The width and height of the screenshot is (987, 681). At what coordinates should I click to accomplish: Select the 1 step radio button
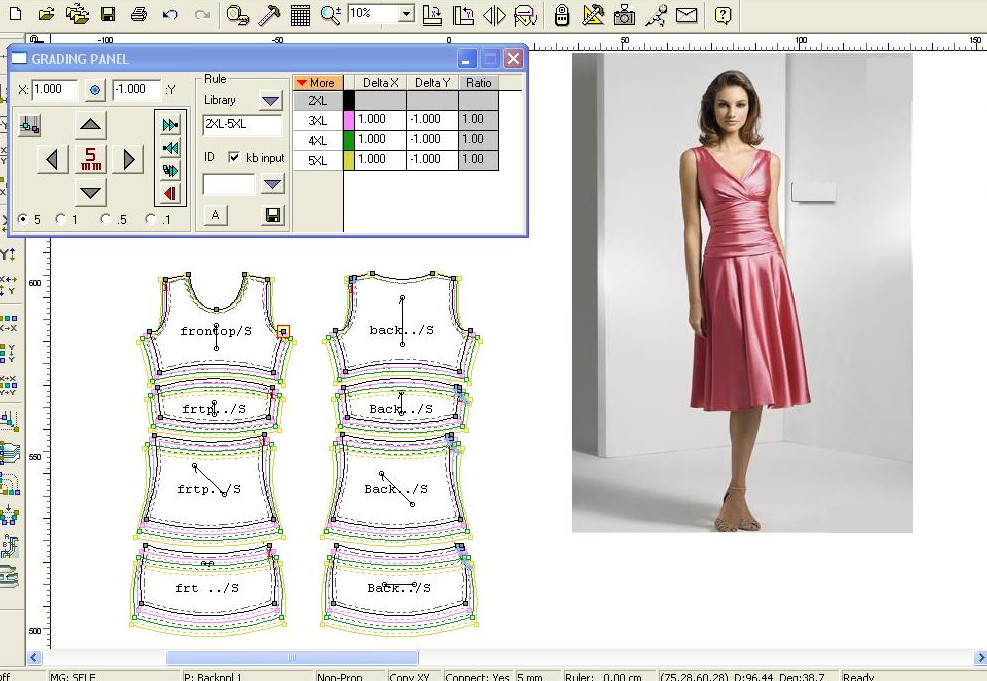60,219
